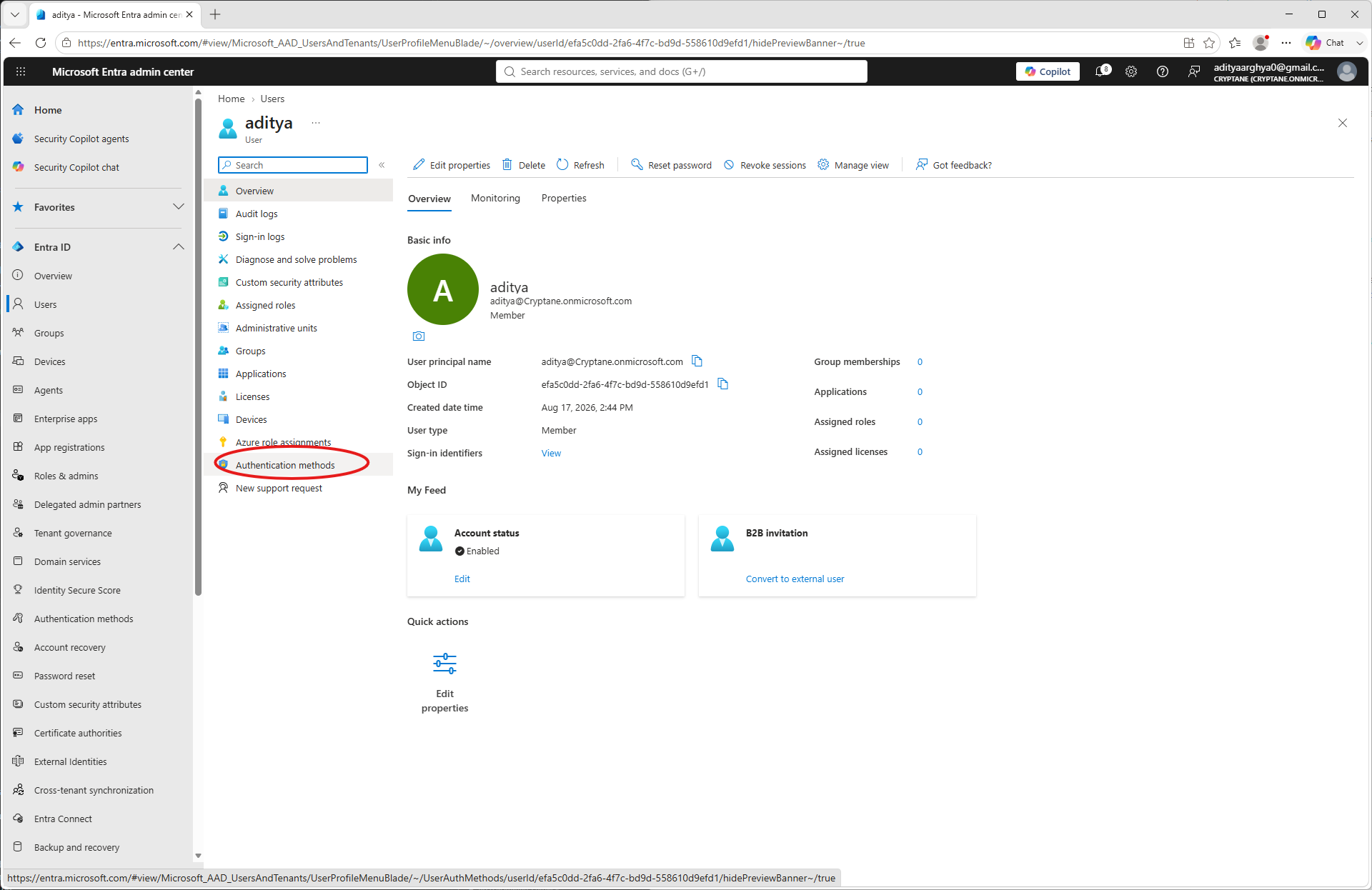The width and height of the screenshot is (1372, 890).
Task: Open browser tab list dropdown arrow
Action: point(15,14)
